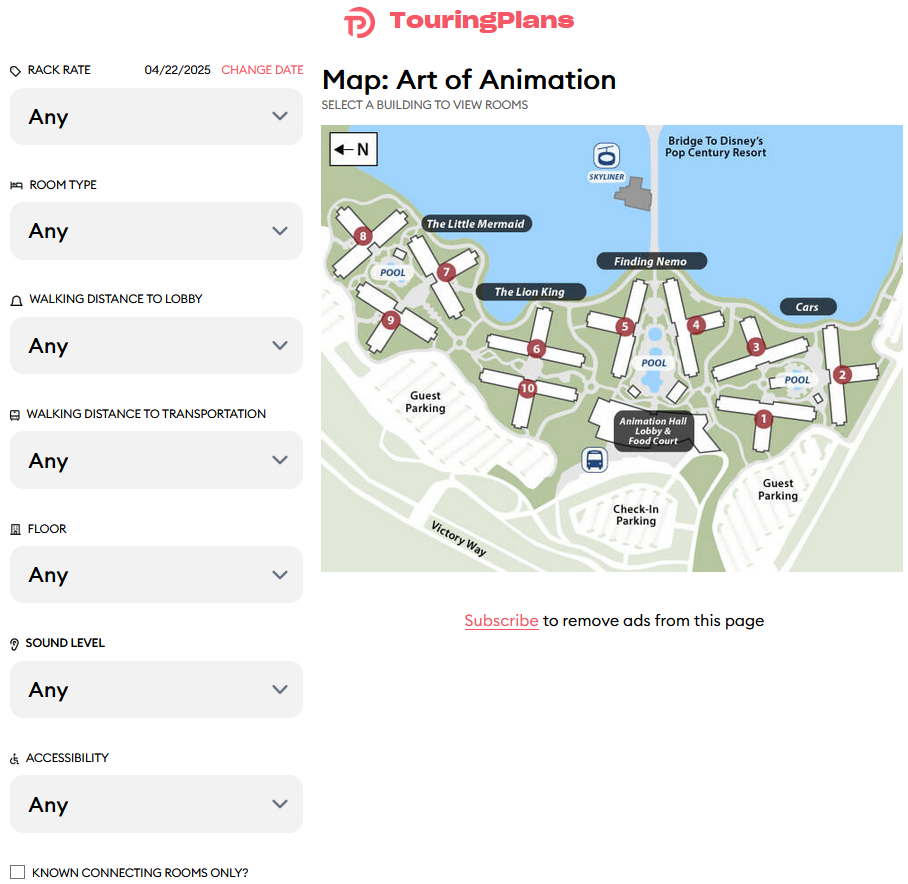Click the bus stop icon on map
The image size is (908, 884).
[594, 460]
